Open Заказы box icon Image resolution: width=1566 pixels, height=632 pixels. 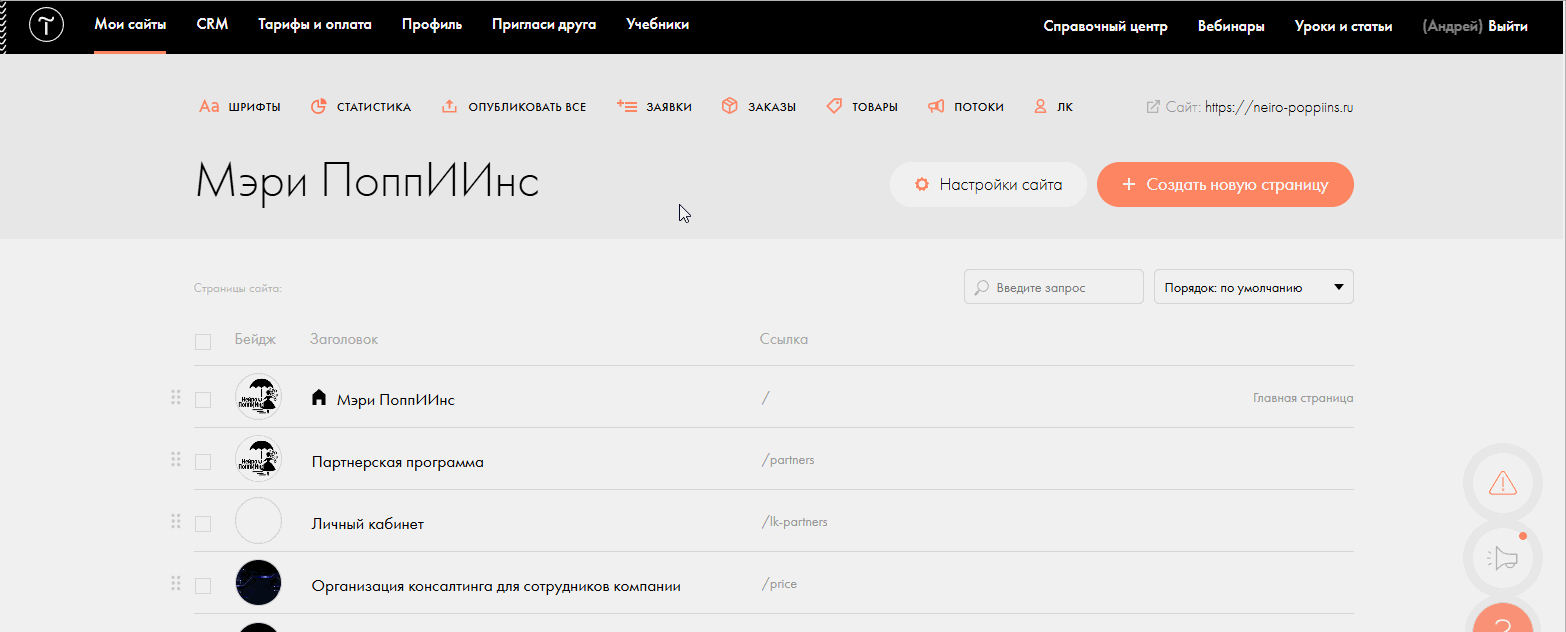(730, 106)
